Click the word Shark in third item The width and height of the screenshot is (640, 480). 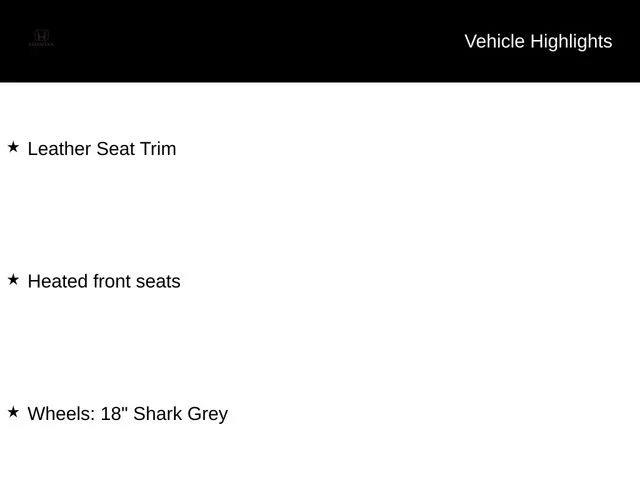[158, 414]
